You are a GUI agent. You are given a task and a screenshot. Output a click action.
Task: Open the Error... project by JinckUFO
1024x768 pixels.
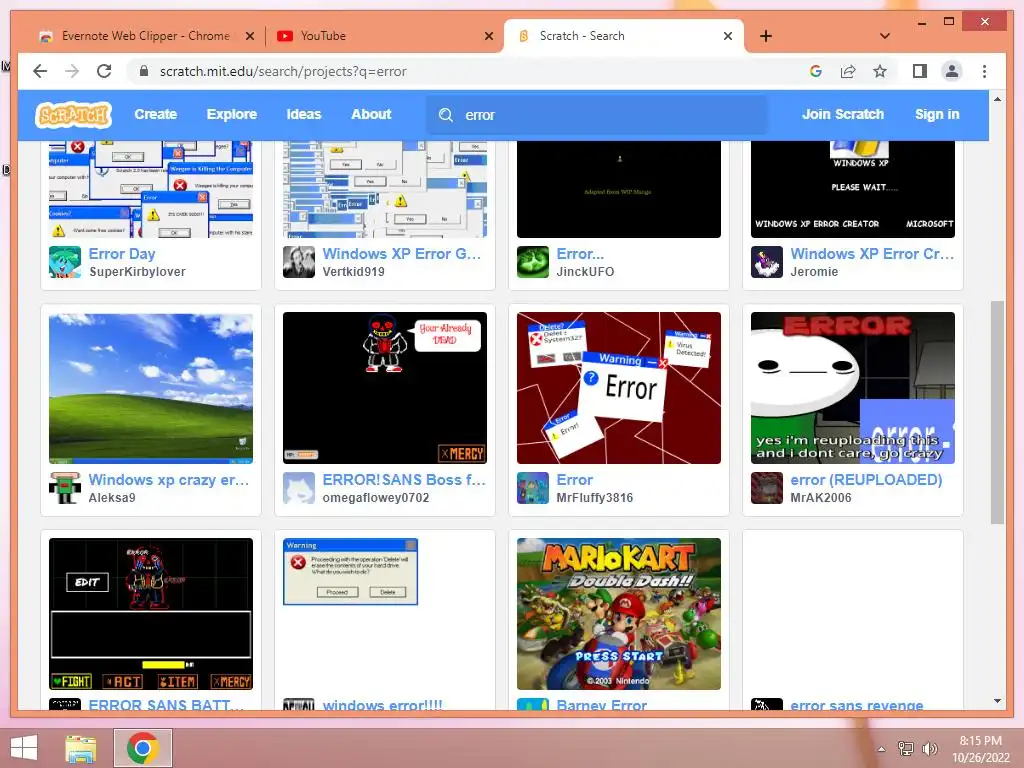(580, 254)
